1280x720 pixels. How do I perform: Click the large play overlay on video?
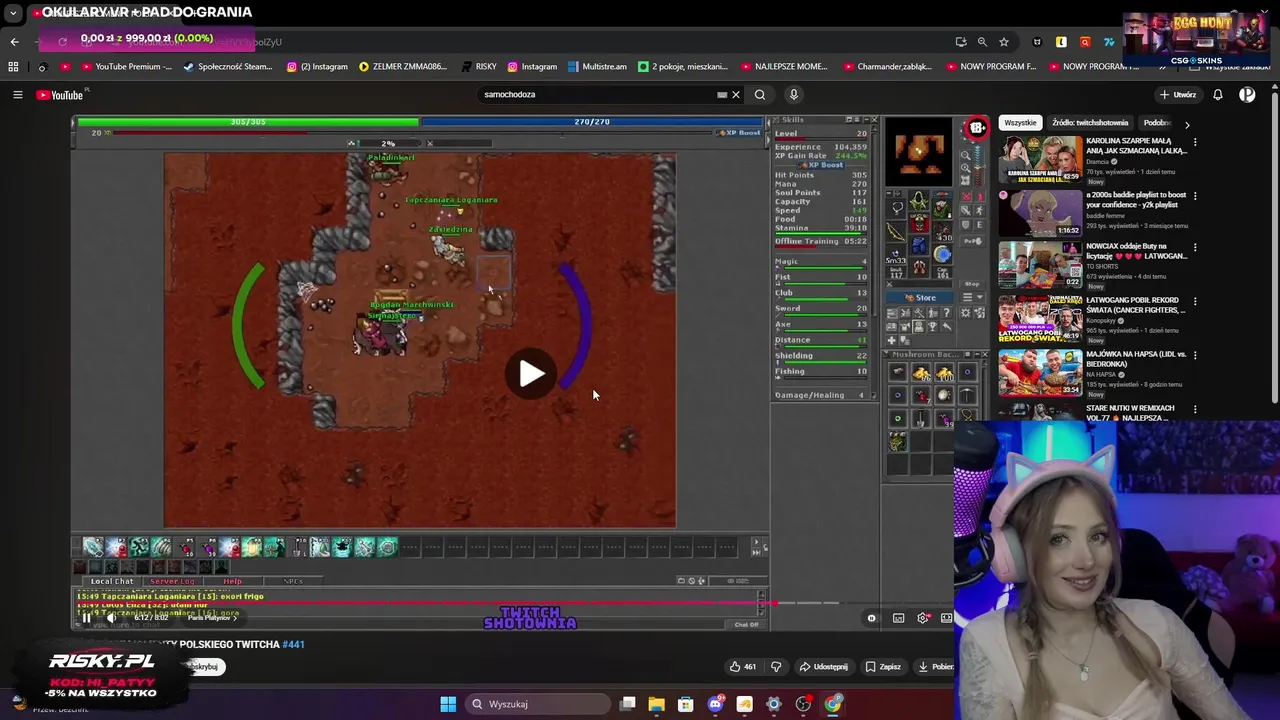(531, 374)
